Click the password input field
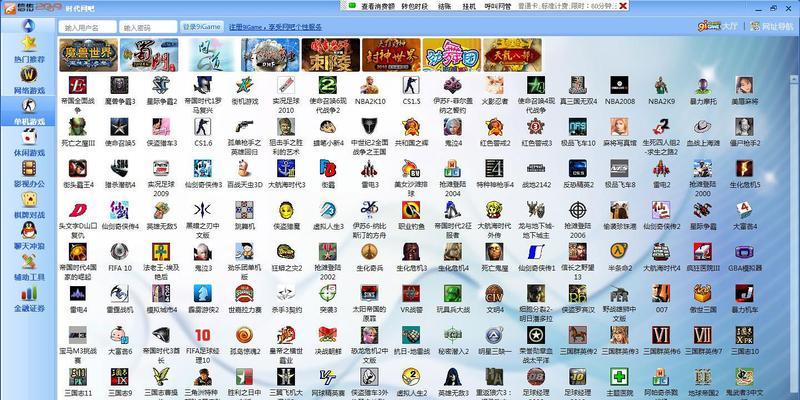This screenshot has width=800, height=400. (148, 27)
